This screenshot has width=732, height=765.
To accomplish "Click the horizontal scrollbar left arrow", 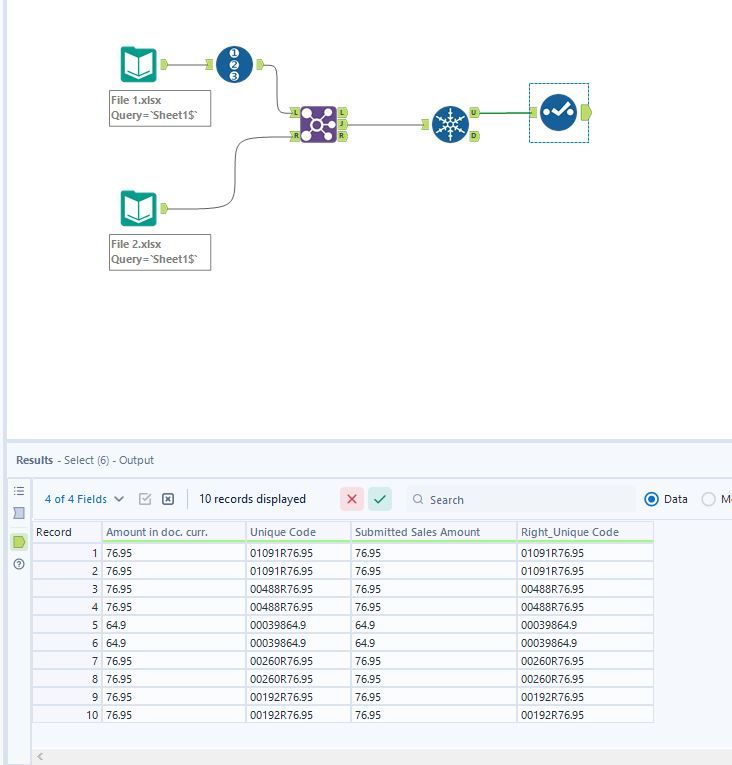I will 40,756.
